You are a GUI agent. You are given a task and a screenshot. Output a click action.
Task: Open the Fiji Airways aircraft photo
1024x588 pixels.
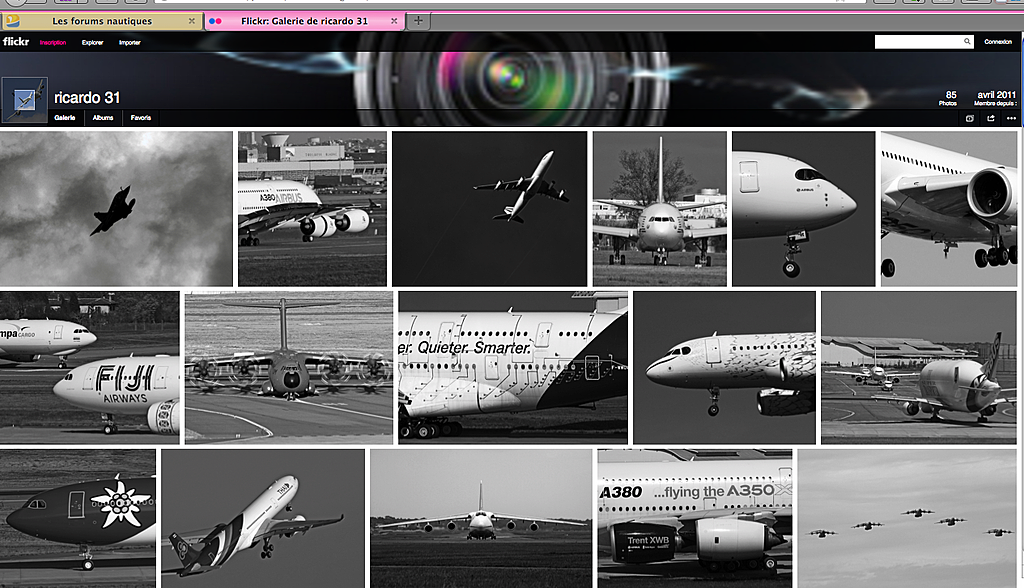(x=89, y=368)
